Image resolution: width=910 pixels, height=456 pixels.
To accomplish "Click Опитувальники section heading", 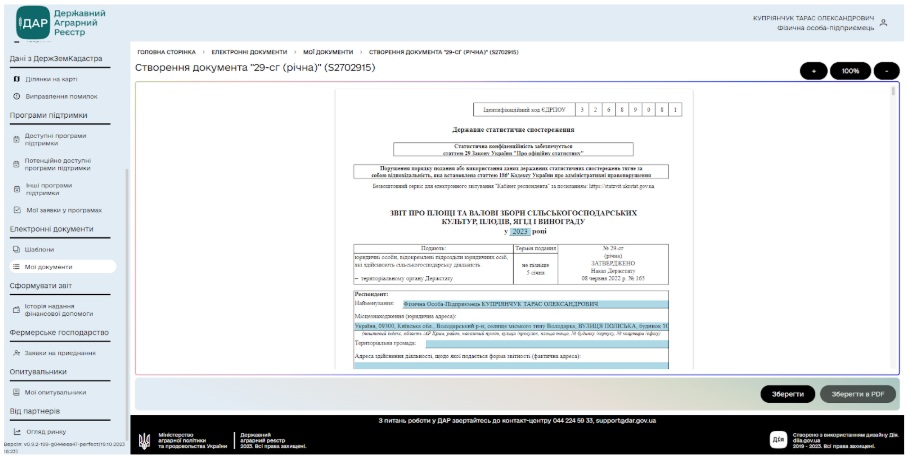I will pyautogui.click(x=38, y=372).
